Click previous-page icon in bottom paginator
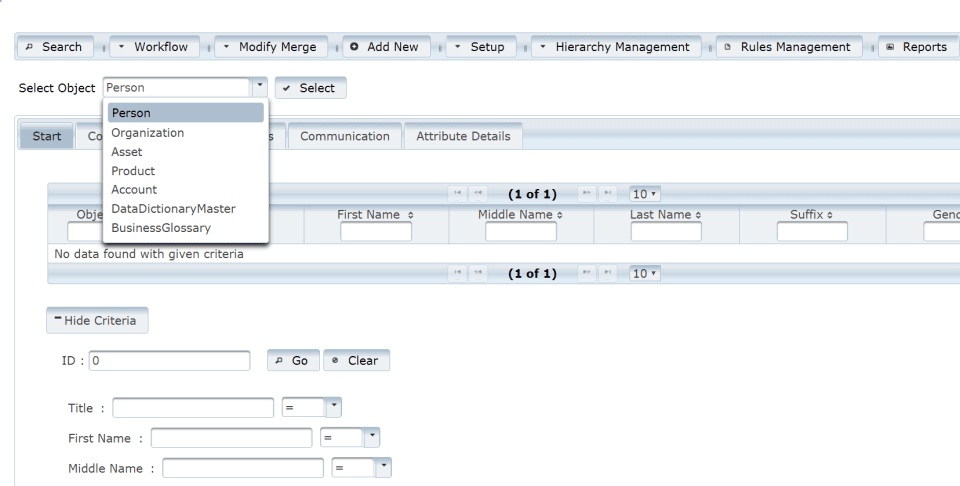This screenshot has height=486, width=960. pyautogui.click(x=478, y=273)
